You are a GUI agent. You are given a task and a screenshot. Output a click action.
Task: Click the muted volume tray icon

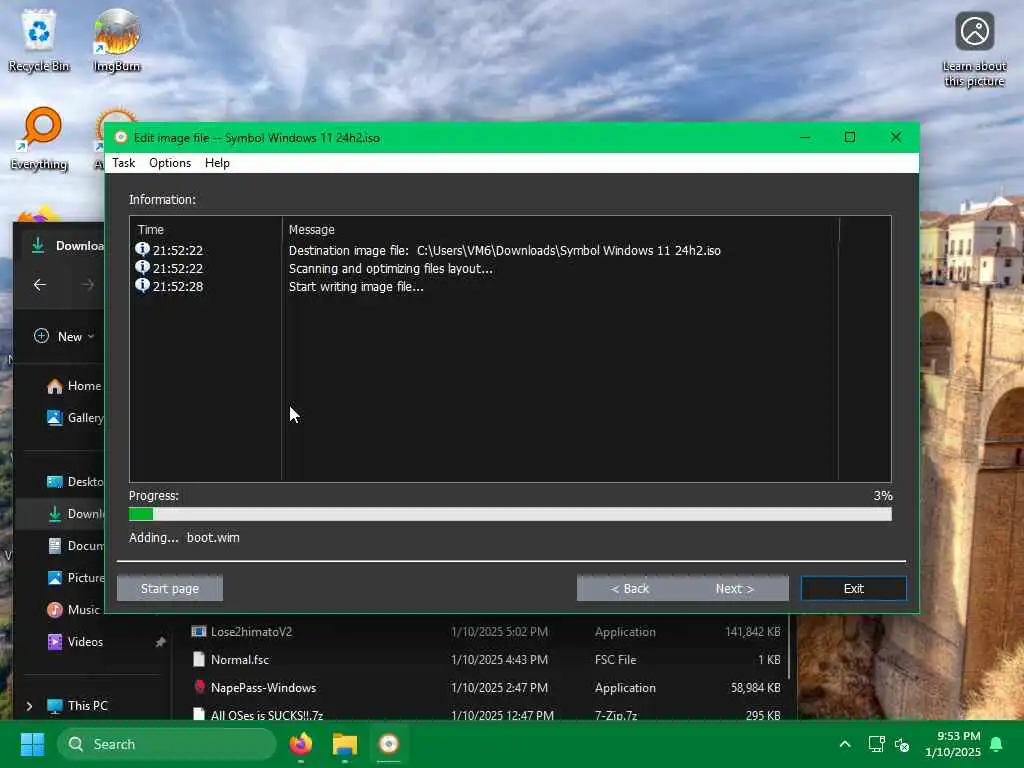(x=902, y=744)
